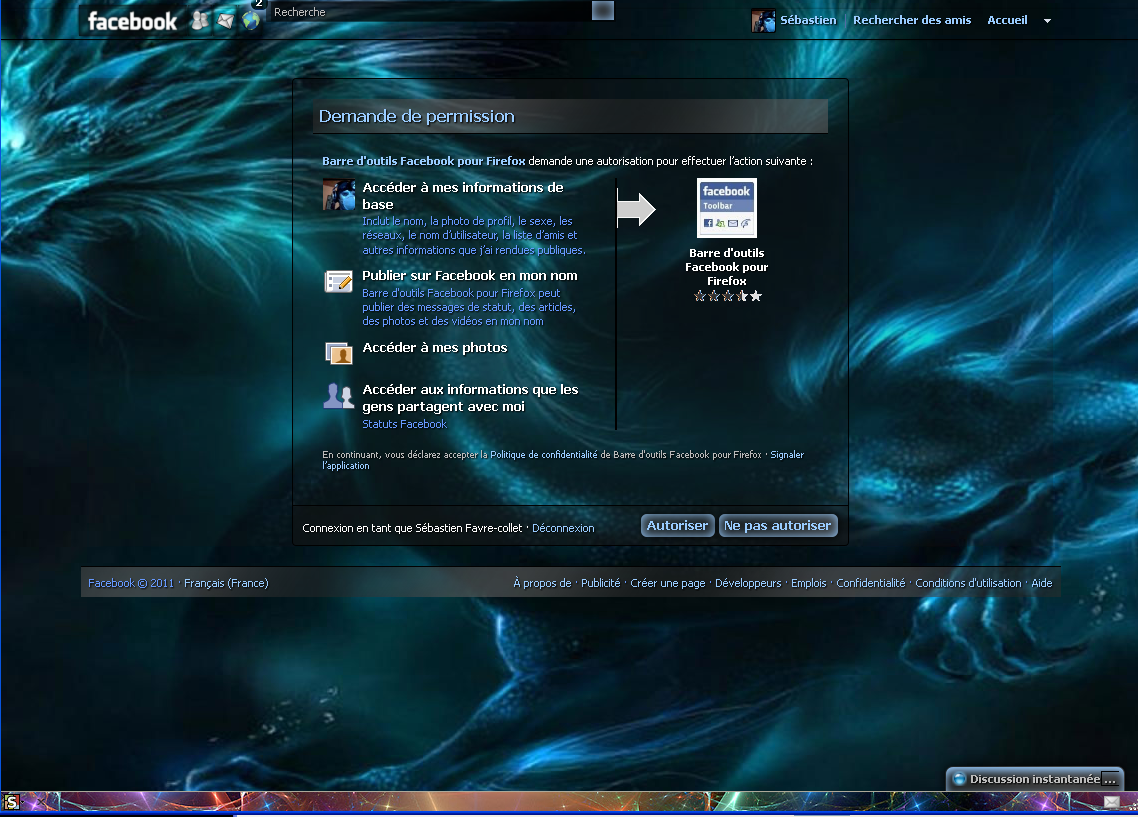Viewport: 1138px width, 817px height.
Task: Expand the account dropdown arrow beside Accueil
Action: point(1047,21)
